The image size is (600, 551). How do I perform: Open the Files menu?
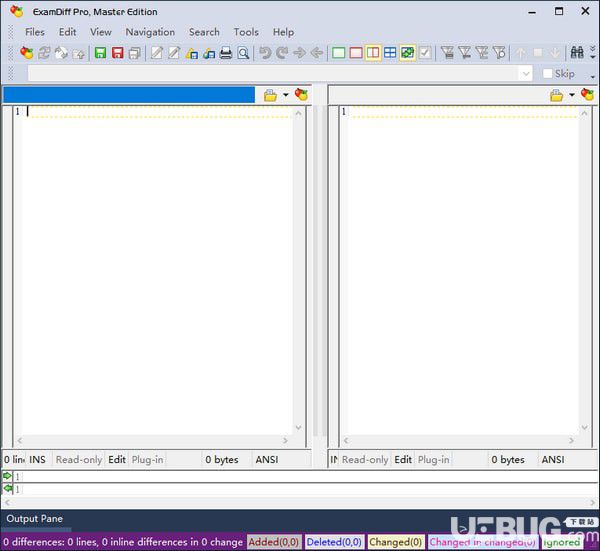point(35,32)
